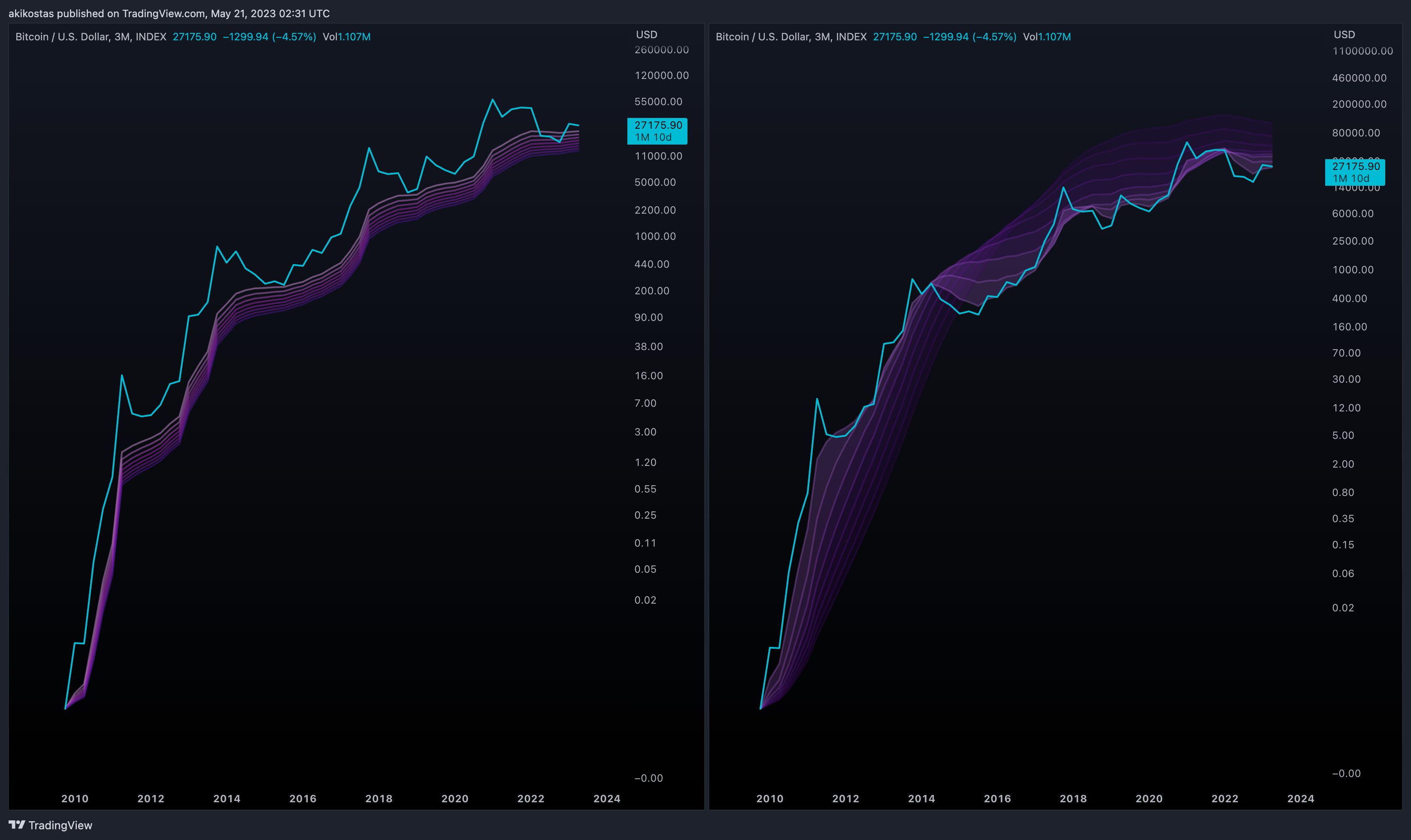Click the 2022 label on left time axis
Screen dimensions: 1411x840
tap(530, 799)
